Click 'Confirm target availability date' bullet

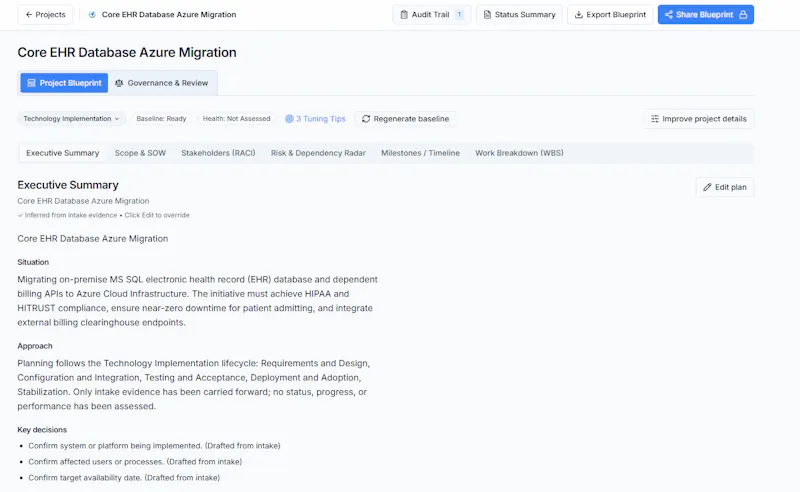[124, 478]
